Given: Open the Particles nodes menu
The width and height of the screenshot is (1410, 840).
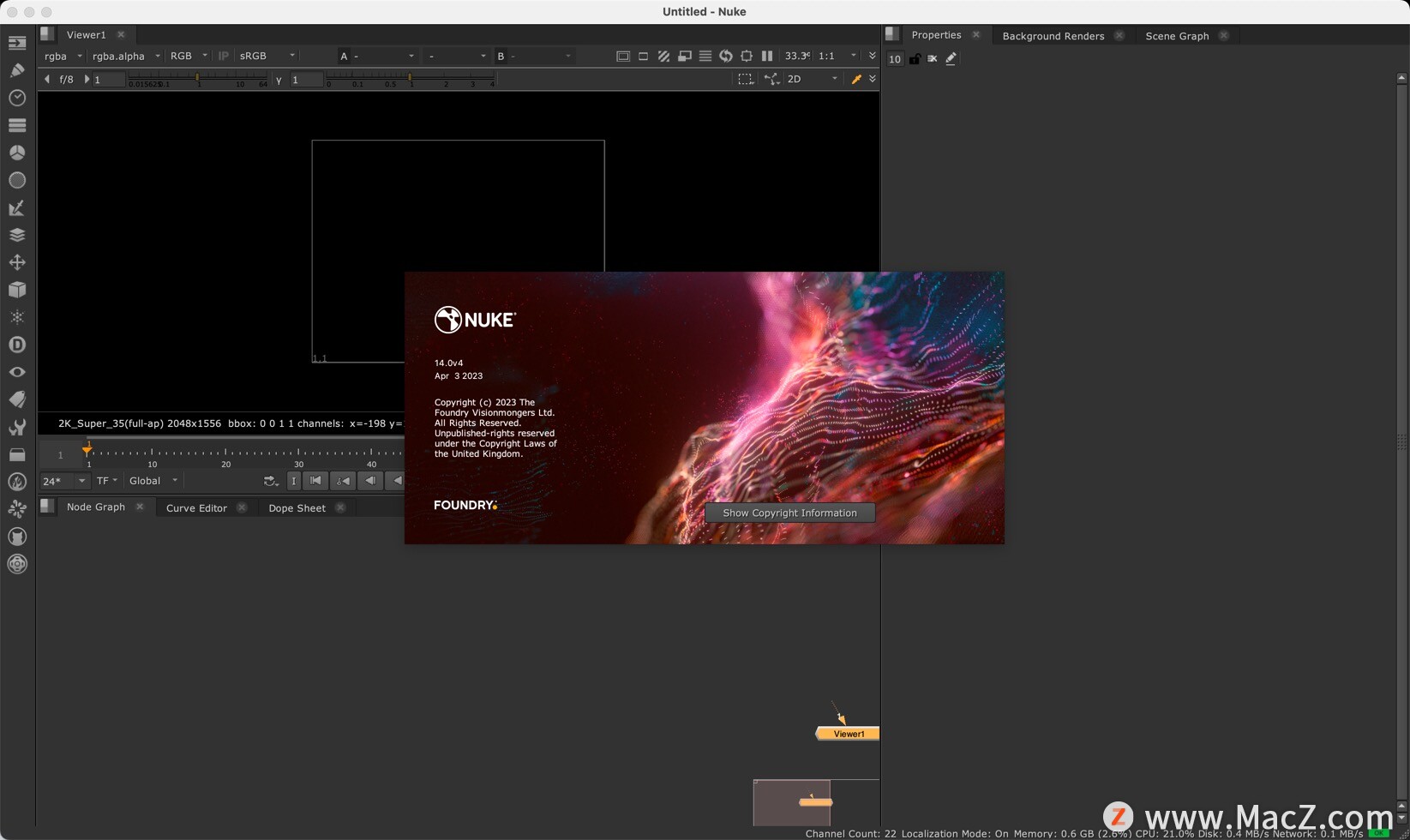Looking at the screenshot, I should pos(17,317).
